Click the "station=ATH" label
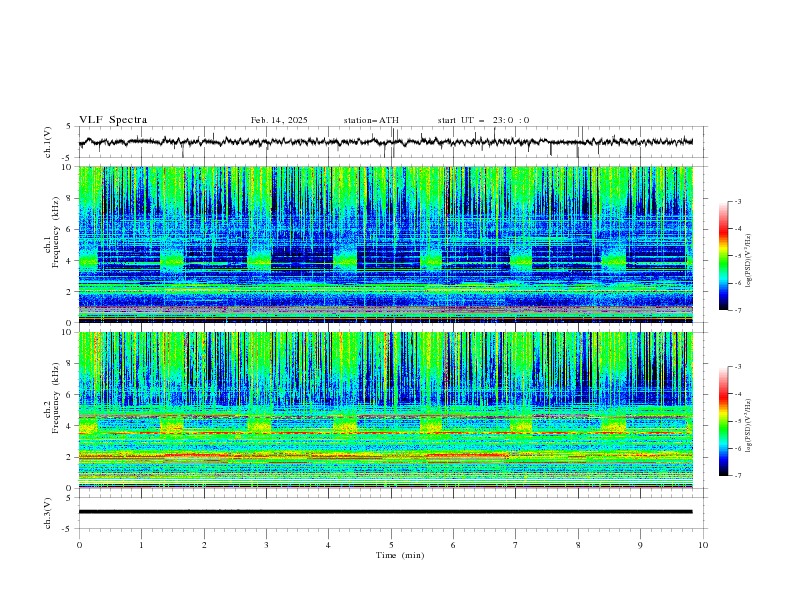This screenshot has width=792, height=612. (371, 120)
